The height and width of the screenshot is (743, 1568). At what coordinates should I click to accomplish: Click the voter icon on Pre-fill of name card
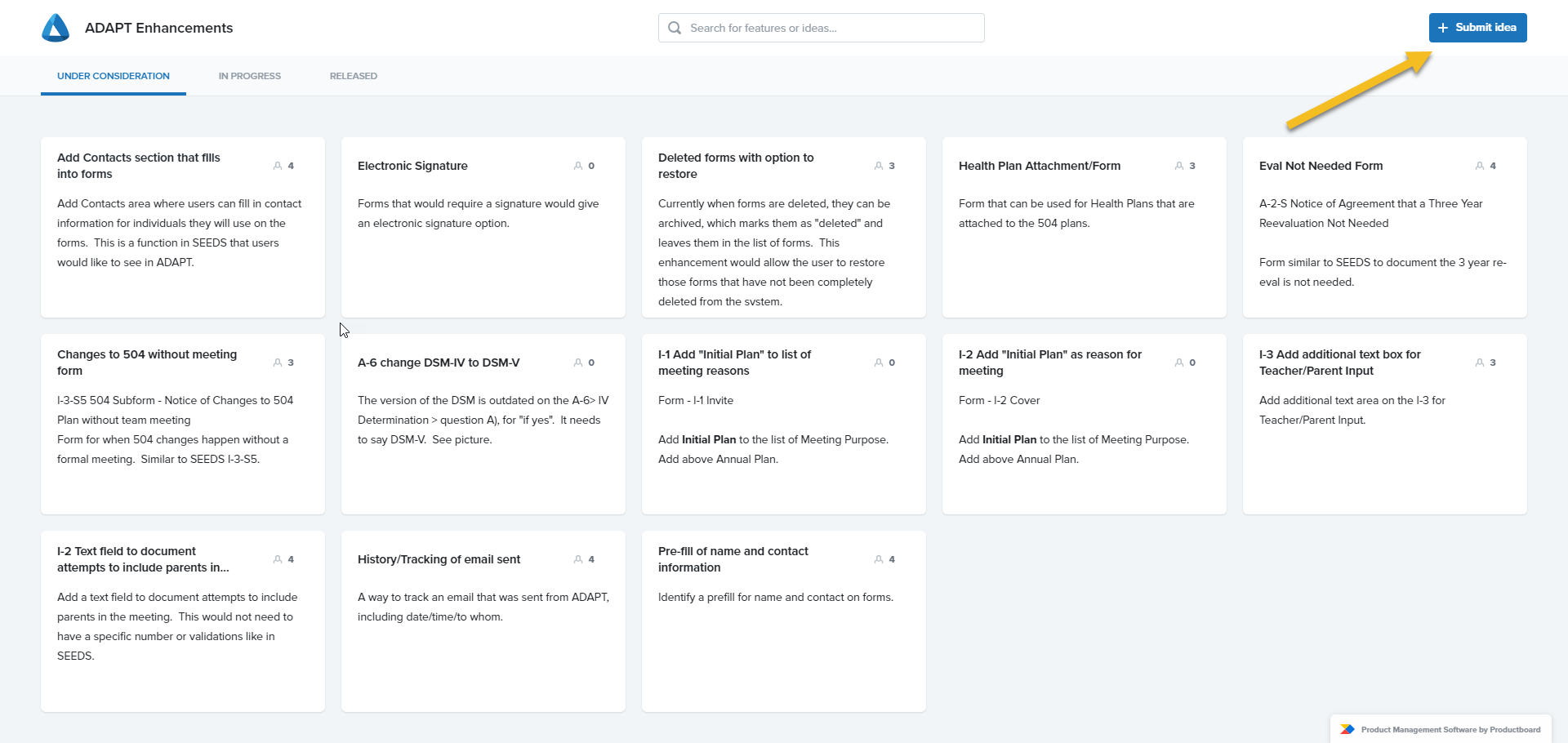880,559
